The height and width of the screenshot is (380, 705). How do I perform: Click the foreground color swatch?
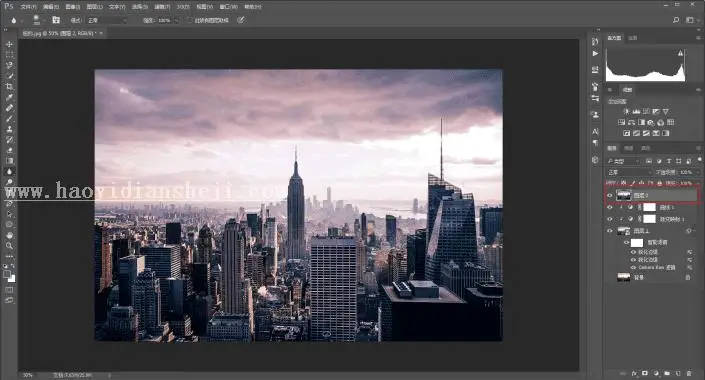pos(7,274)
